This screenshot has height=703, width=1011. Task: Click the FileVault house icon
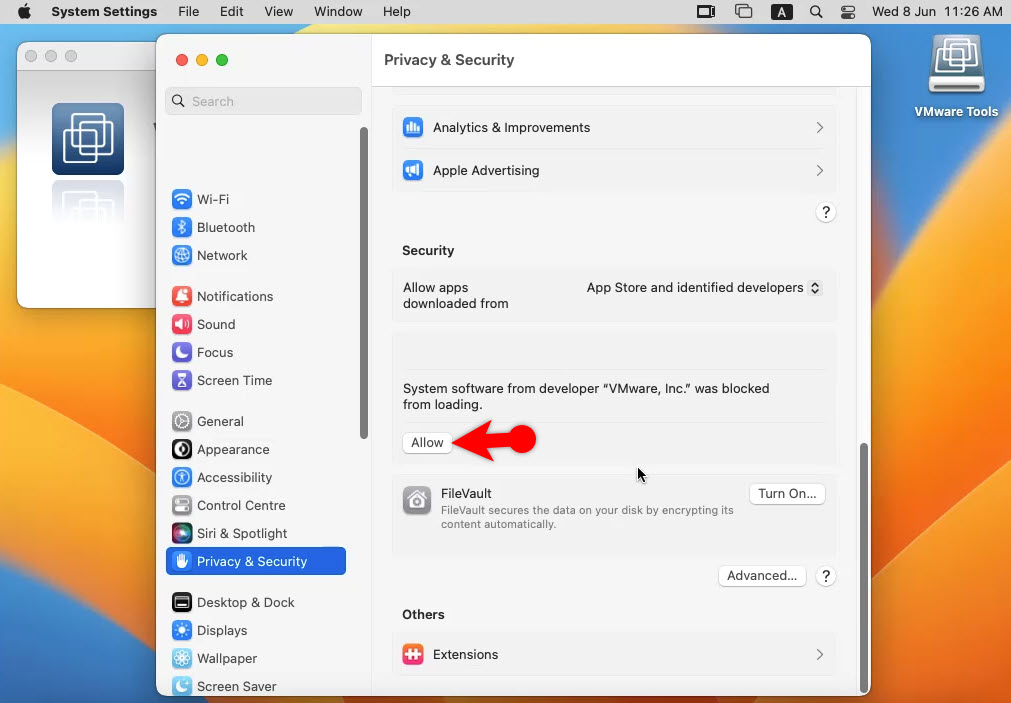pos(417,500)
